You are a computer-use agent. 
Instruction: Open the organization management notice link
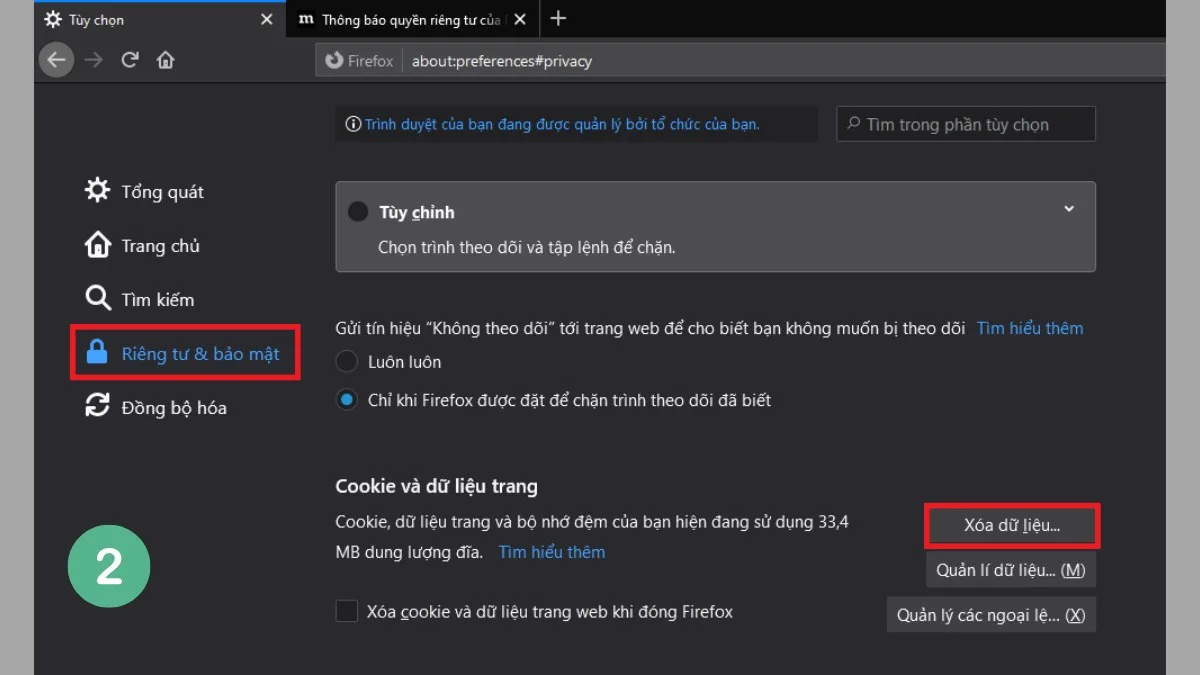(562, 124)
